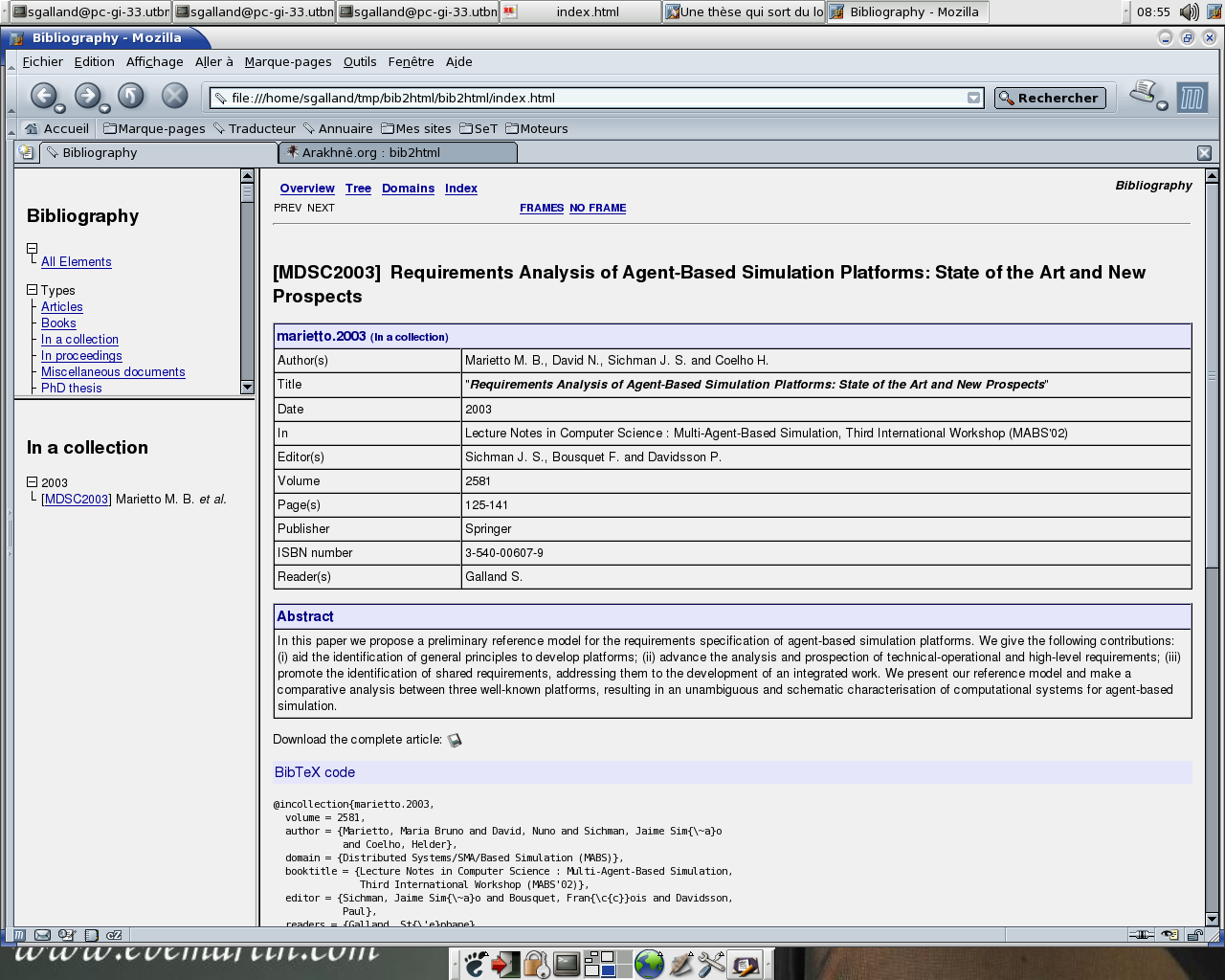The height and width of the screenshot is (980, 1225).
Task: Open the Affichage menu
Action: (154, 62)
